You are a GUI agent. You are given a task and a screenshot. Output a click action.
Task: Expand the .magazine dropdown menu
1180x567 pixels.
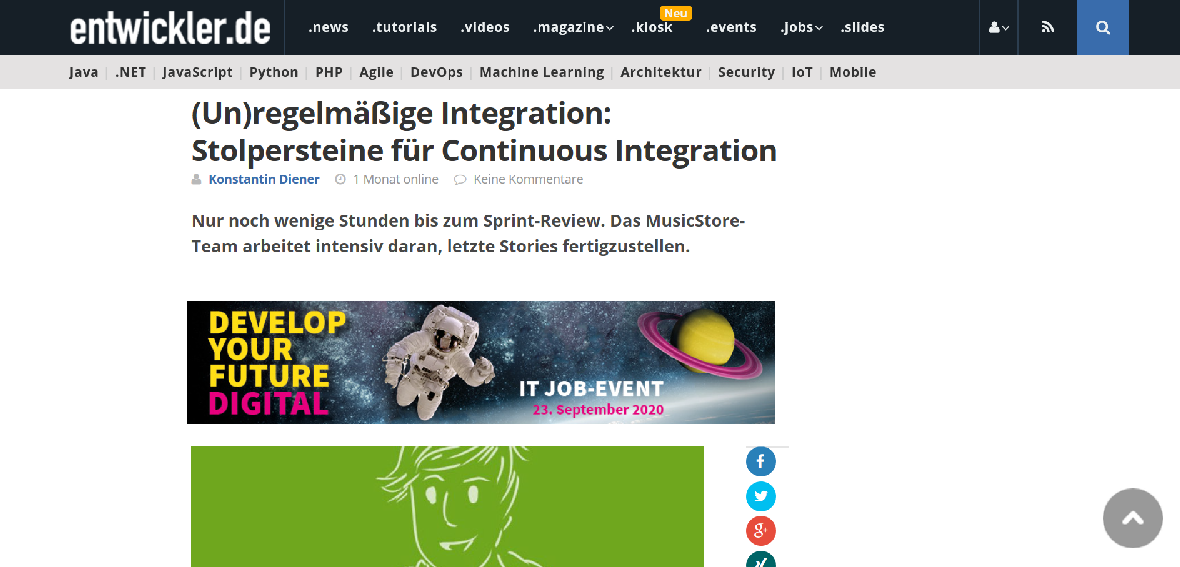573,28
